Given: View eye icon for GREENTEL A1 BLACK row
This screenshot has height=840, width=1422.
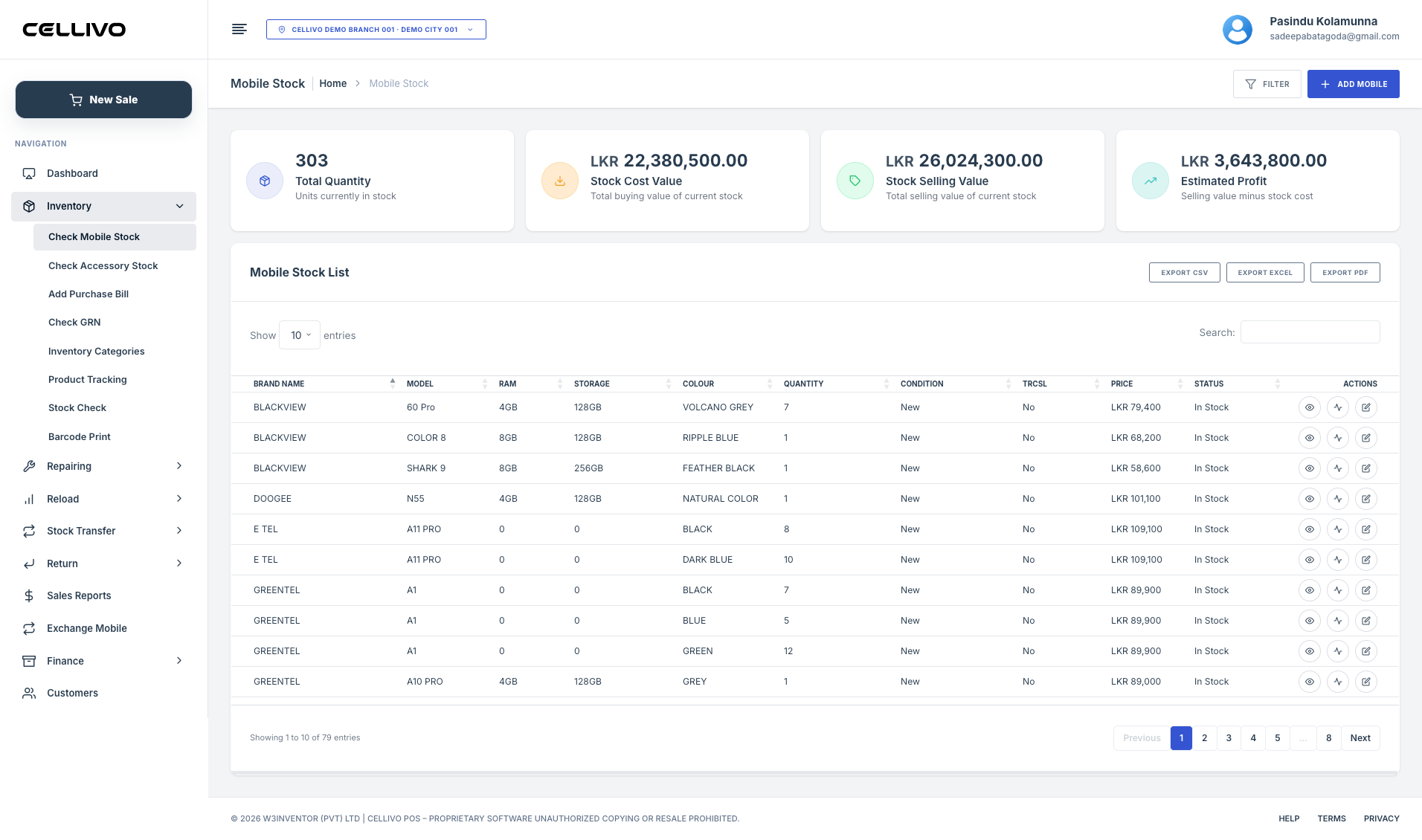Looking at the screenshot, I should (1310, 590).
